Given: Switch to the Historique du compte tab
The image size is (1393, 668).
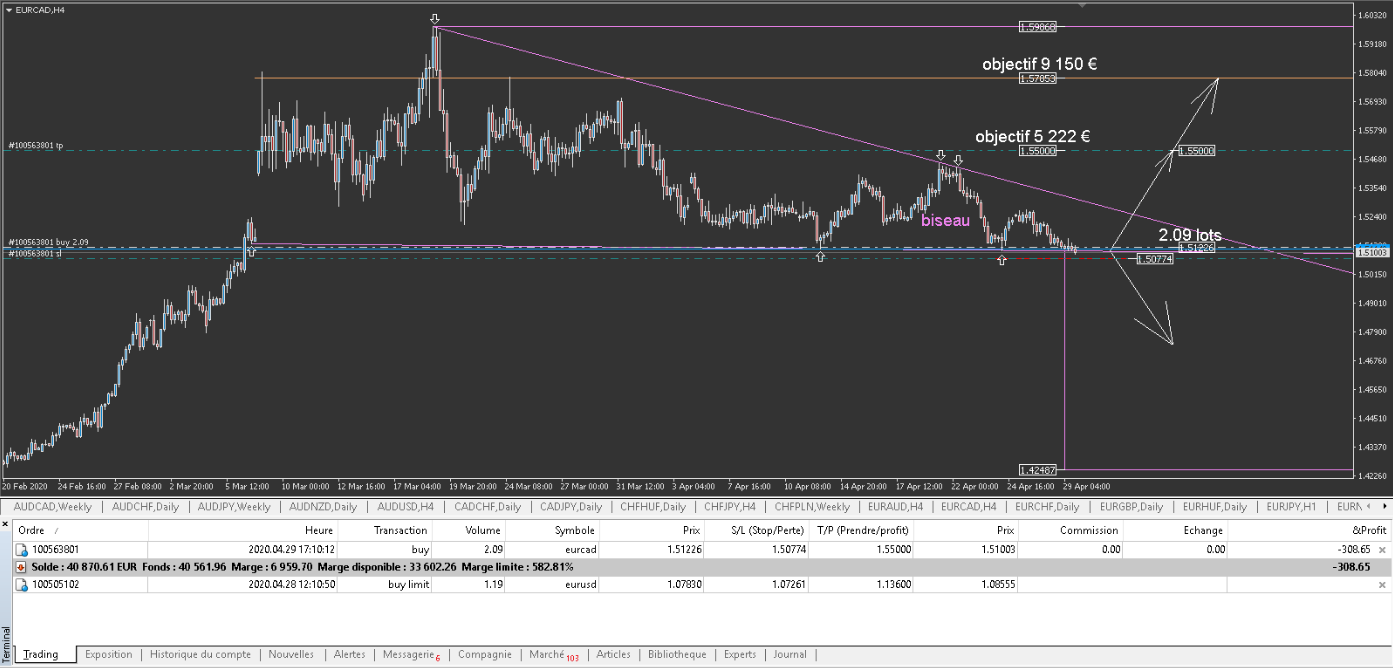Looking at the screenshot, I should pos(200,655).
